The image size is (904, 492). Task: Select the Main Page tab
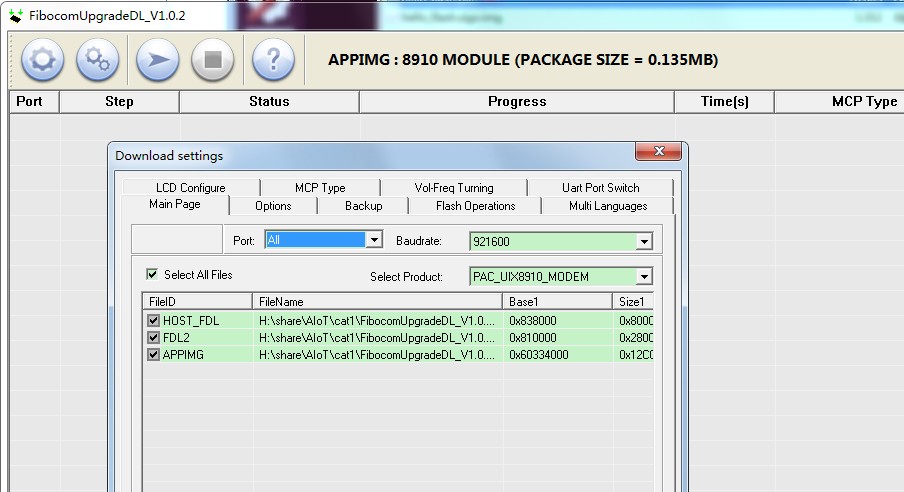[x=175, y=204]
